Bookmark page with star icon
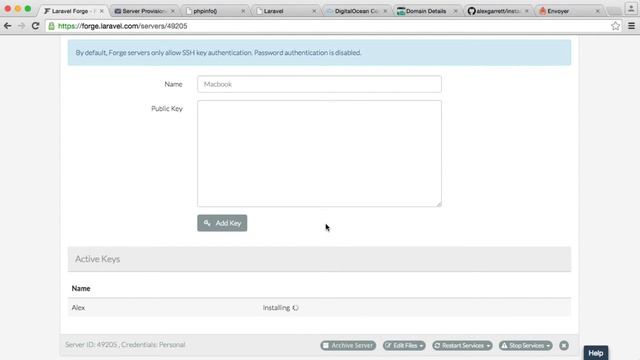Screen dimensions: 640x360 [615, 26]
